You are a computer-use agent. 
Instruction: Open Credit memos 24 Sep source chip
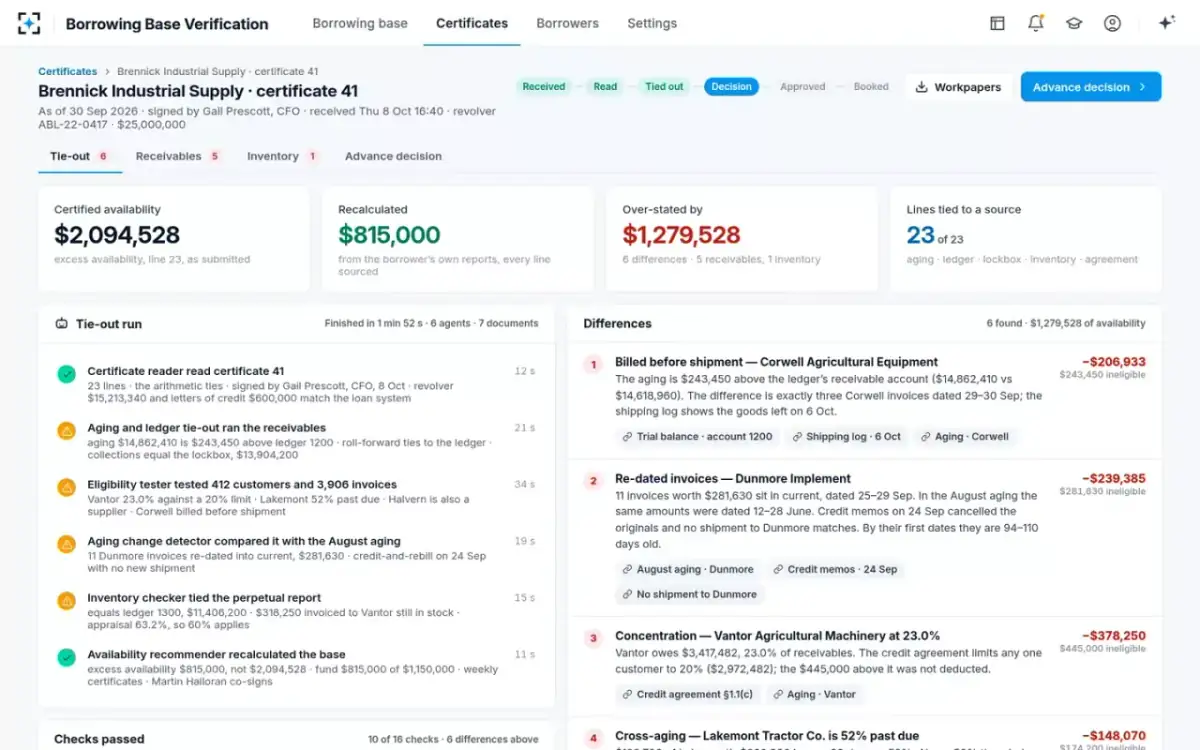835,569
